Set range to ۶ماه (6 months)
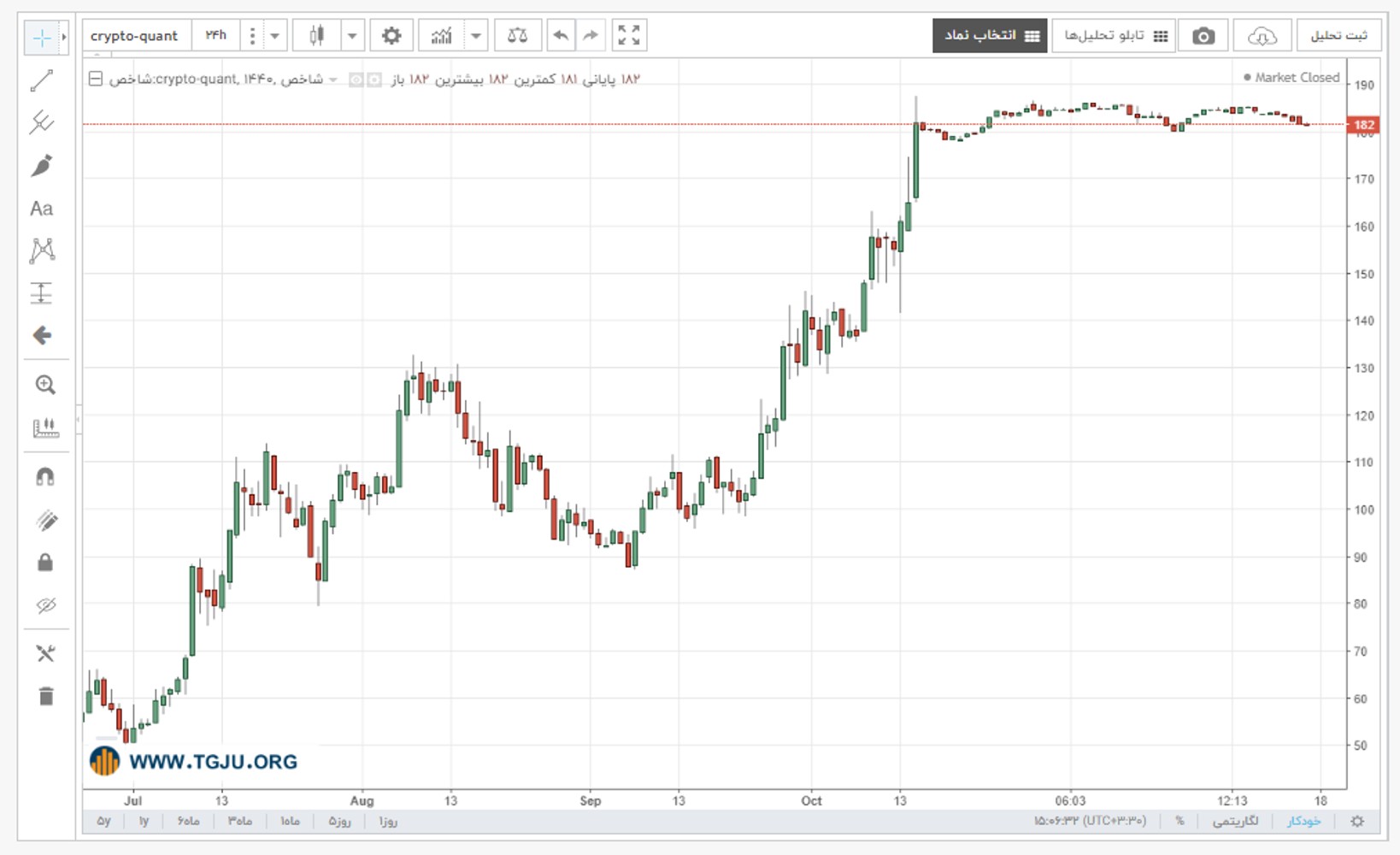 coord(189,821)
